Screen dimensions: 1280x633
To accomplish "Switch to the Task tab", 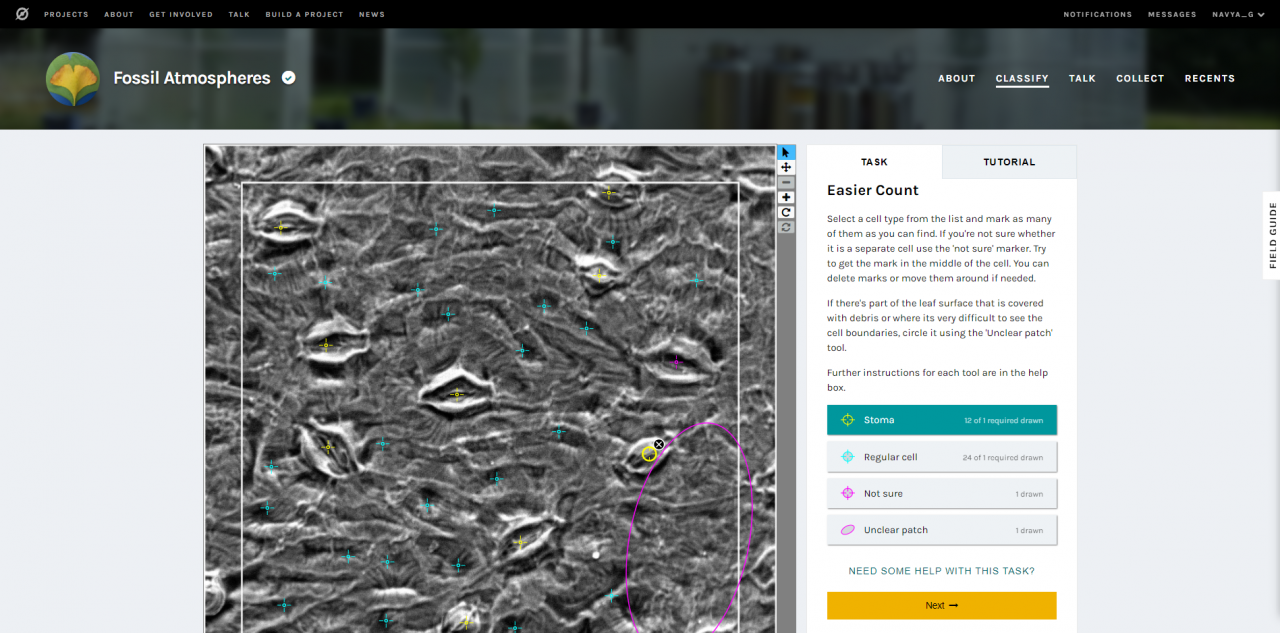I will 874,162.
